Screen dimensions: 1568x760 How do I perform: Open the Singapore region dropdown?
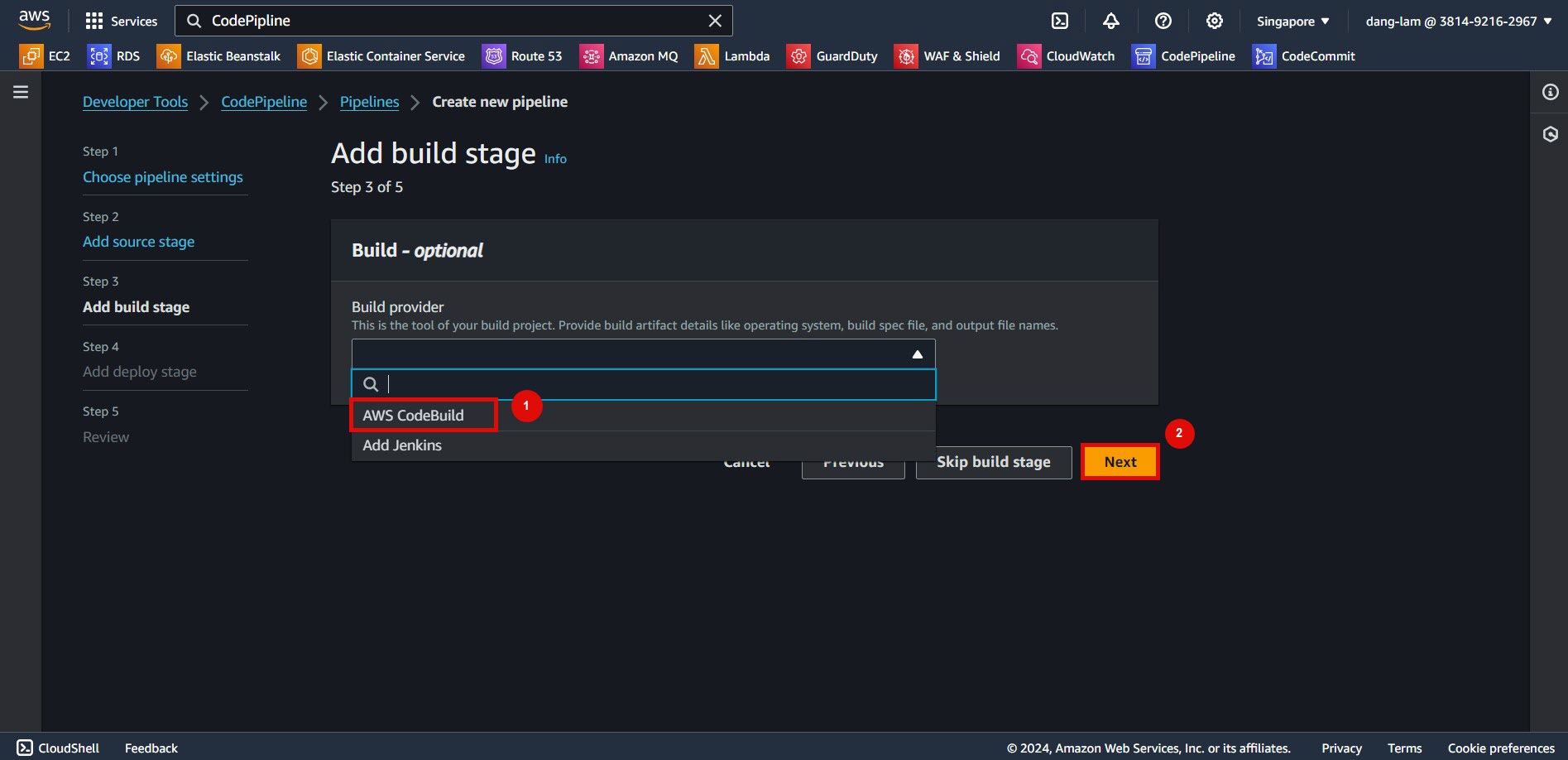click(1292, 21)
